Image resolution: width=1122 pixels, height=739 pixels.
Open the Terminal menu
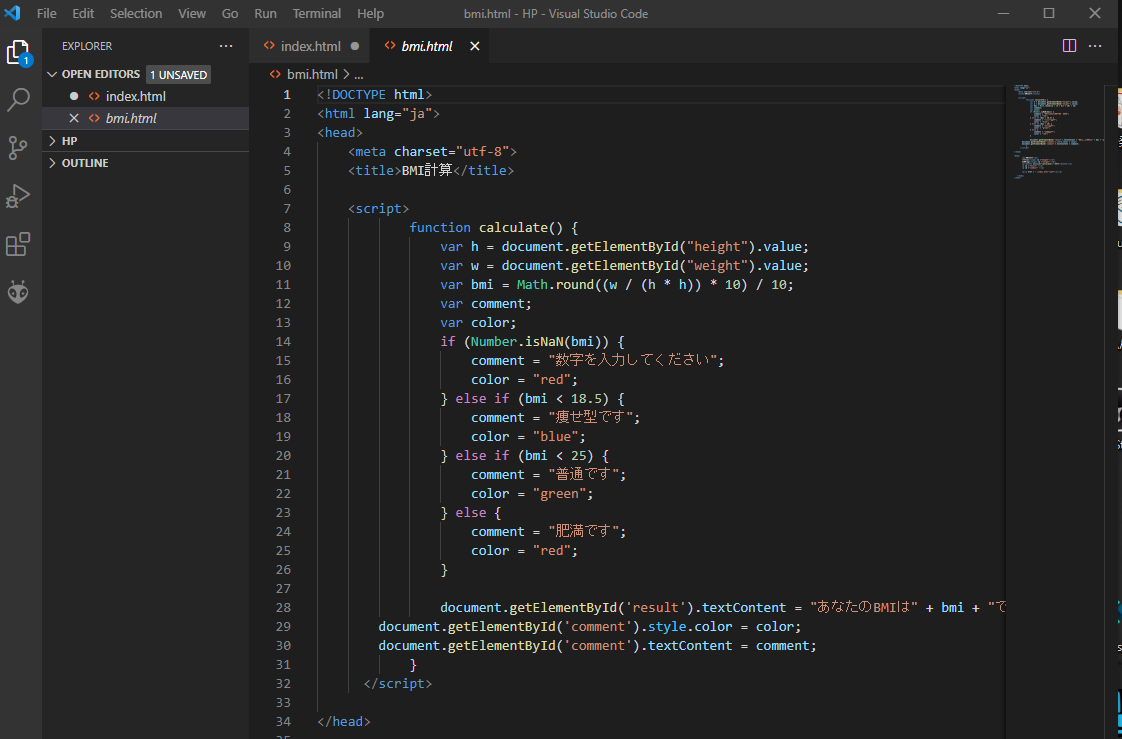click(x=316, y=13)
